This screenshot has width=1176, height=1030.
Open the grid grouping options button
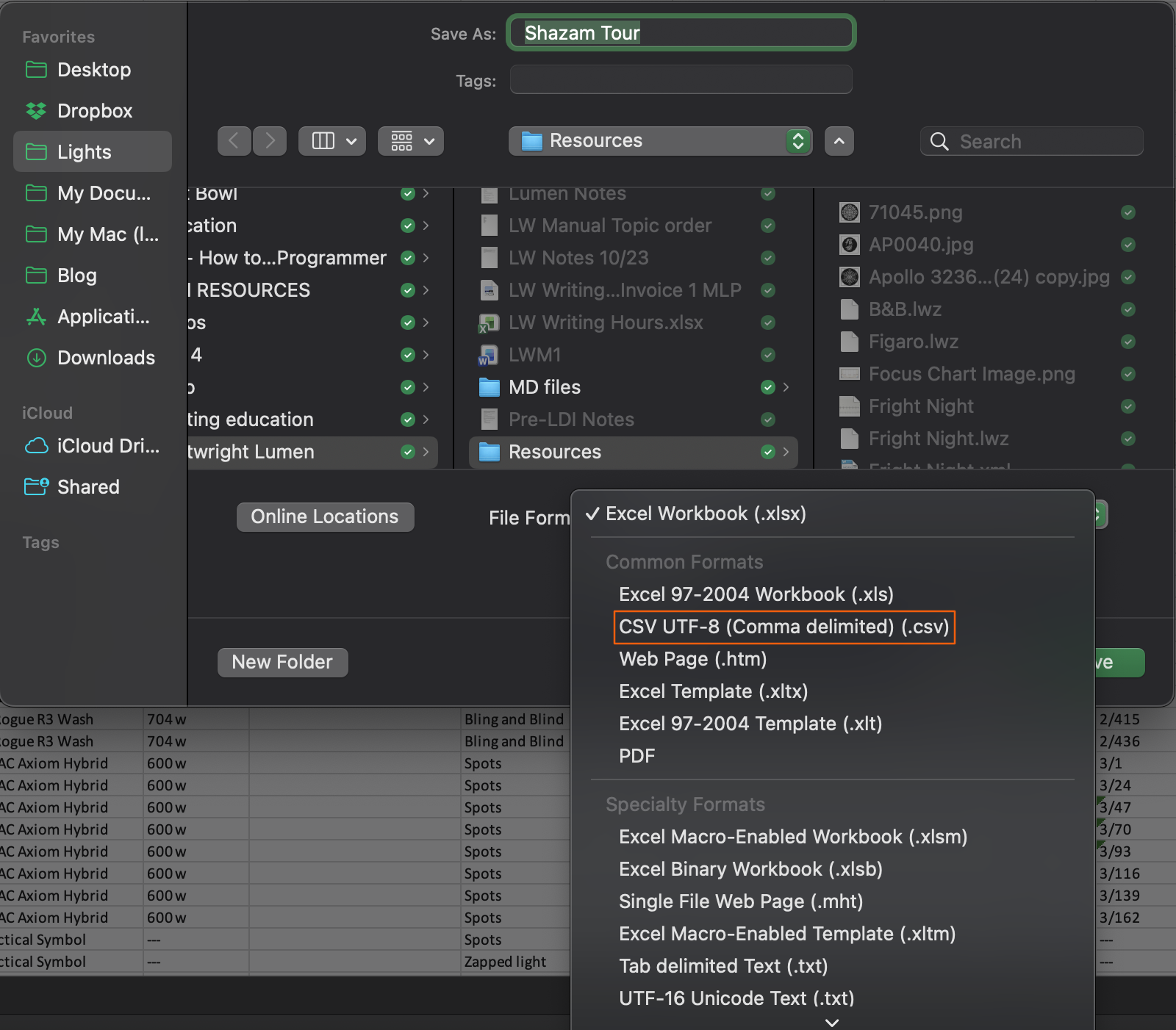click(410, 140)
